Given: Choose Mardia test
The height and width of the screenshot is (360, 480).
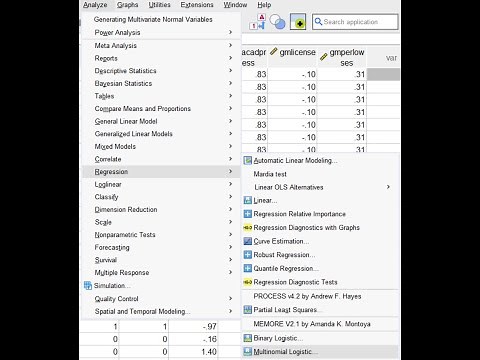Looking at the screenshot, I should pyautogui.click(x=320, y=174).
